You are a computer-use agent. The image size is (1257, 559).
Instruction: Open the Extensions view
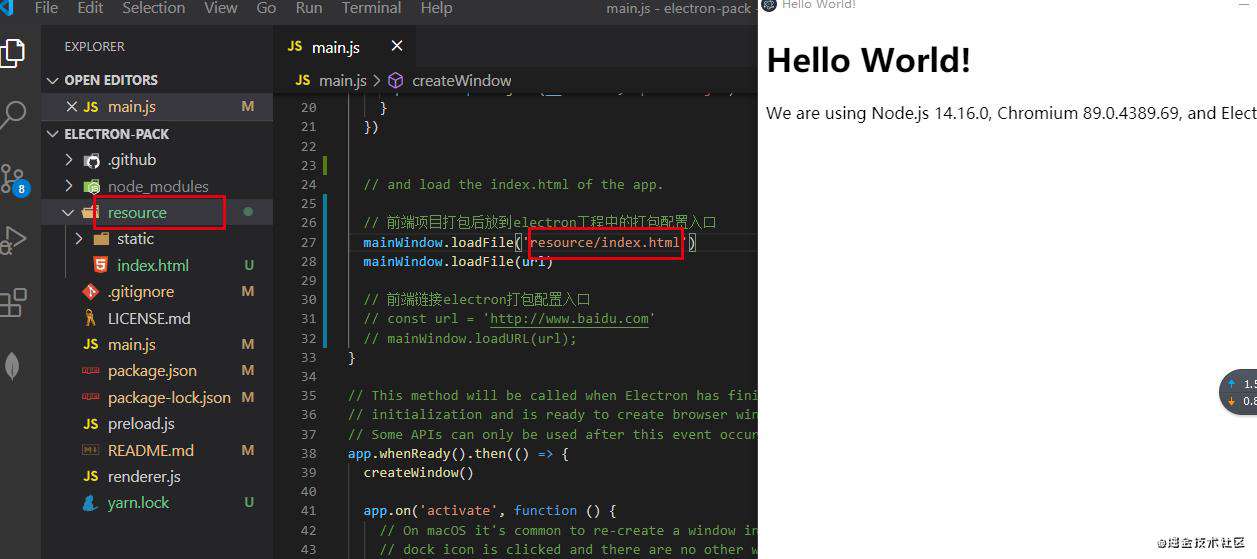(x=12, y=303)
